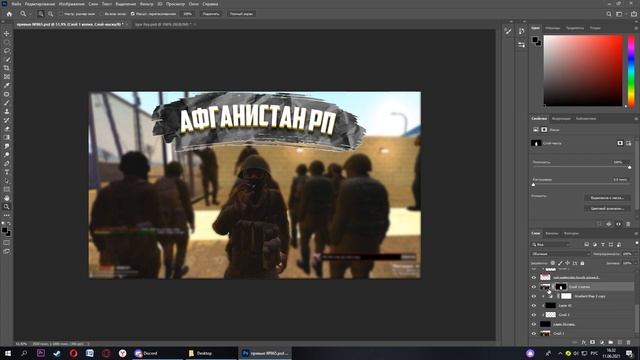Click the fx layer style icon
The width and height of the screenshot is (640, 360).
584,342
